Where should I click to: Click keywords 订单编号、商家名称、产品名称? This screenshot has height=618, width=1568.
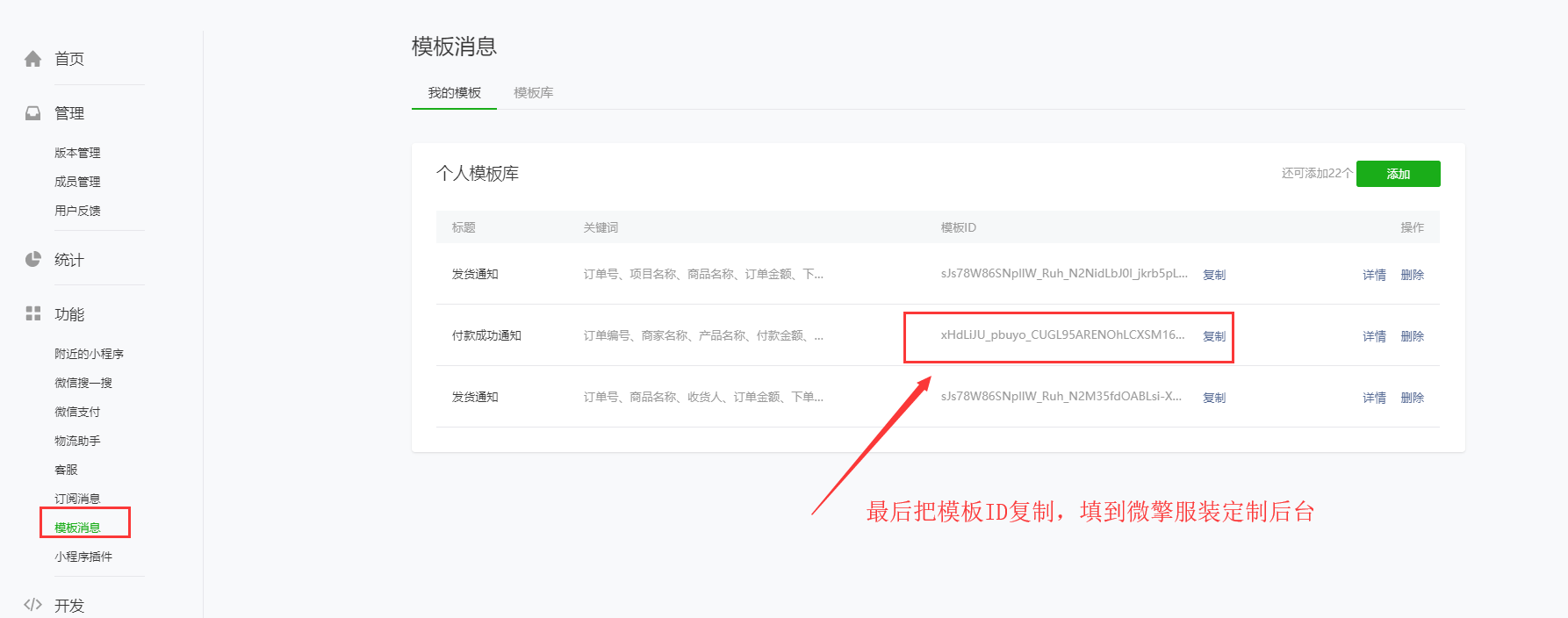(x=703, y=335)
